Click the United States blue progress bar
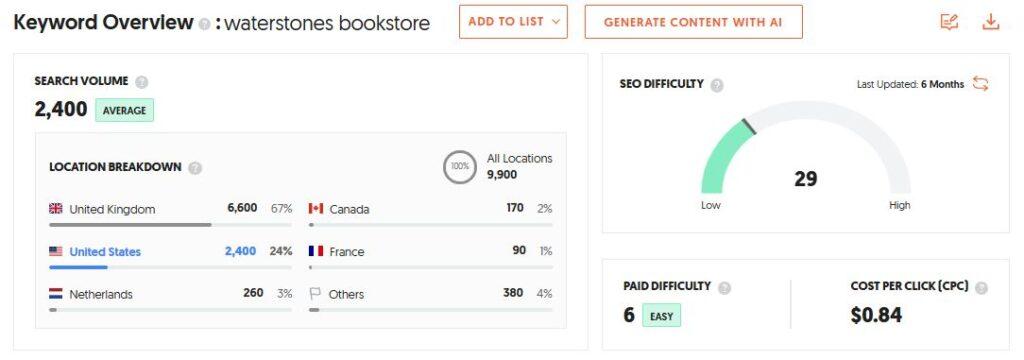 (78, 267)
